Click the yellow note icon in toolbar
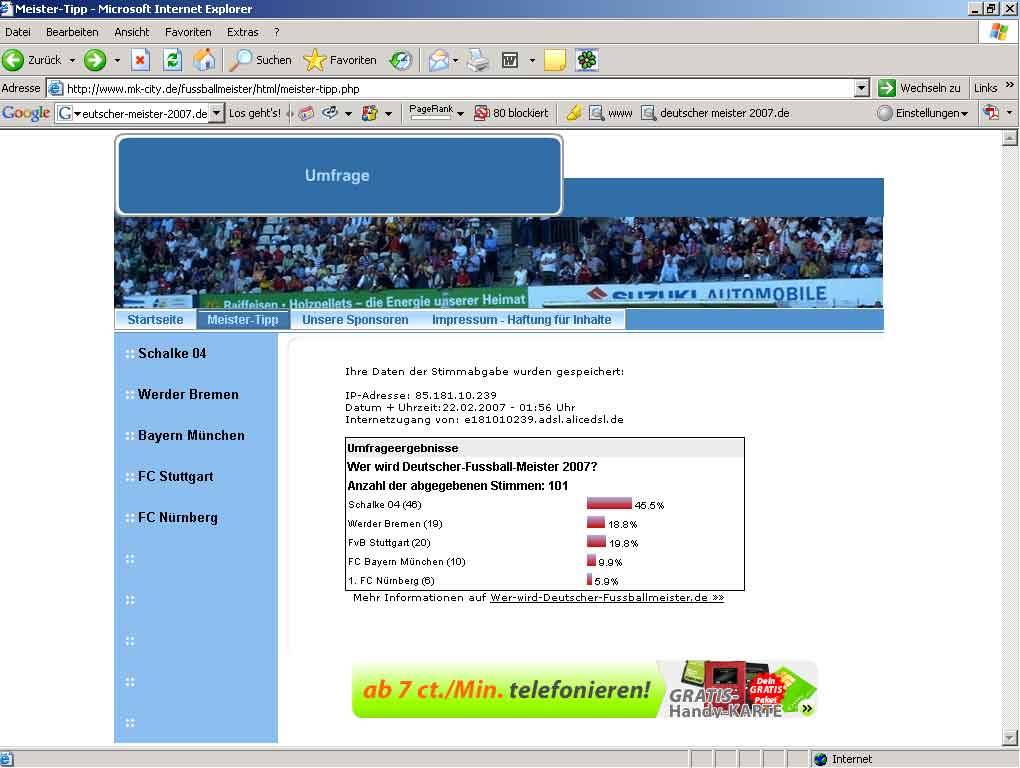Viewport: 1020px width, 768px height. coord(554,60)
